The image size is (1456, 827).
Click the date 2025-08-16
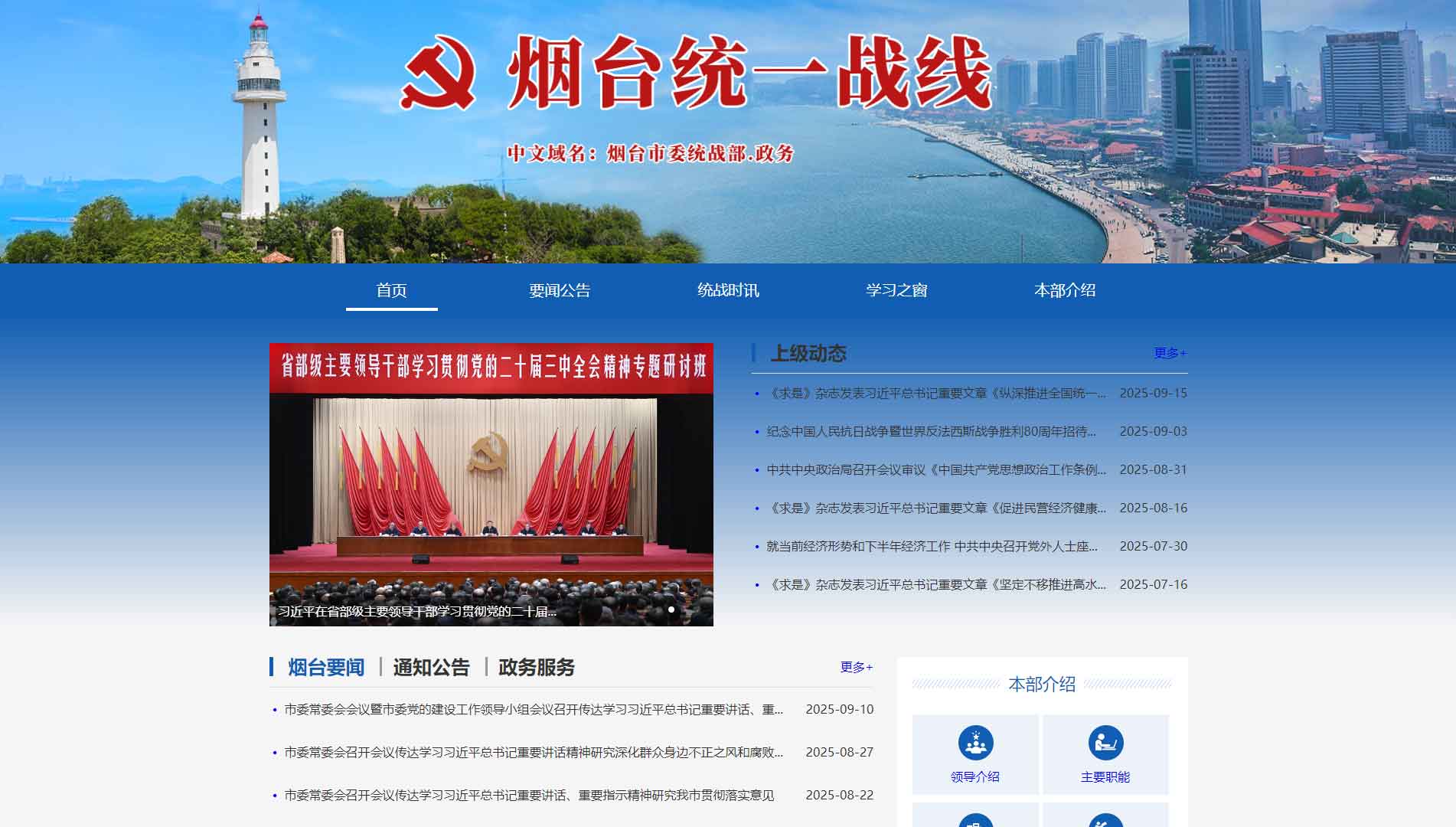click(1154, 508)
